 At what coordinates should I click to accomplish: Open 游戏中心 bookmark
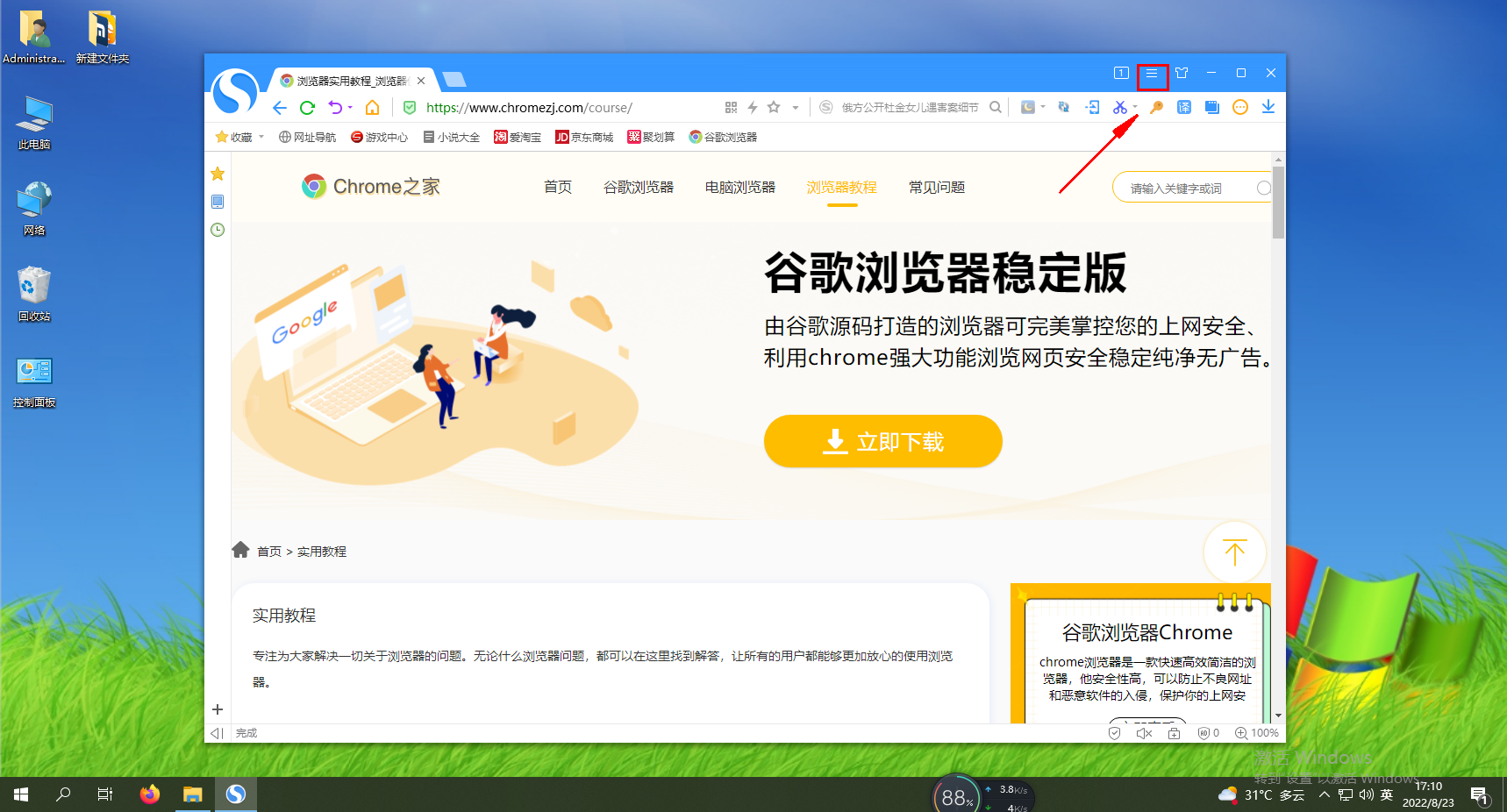coord(379,137)
